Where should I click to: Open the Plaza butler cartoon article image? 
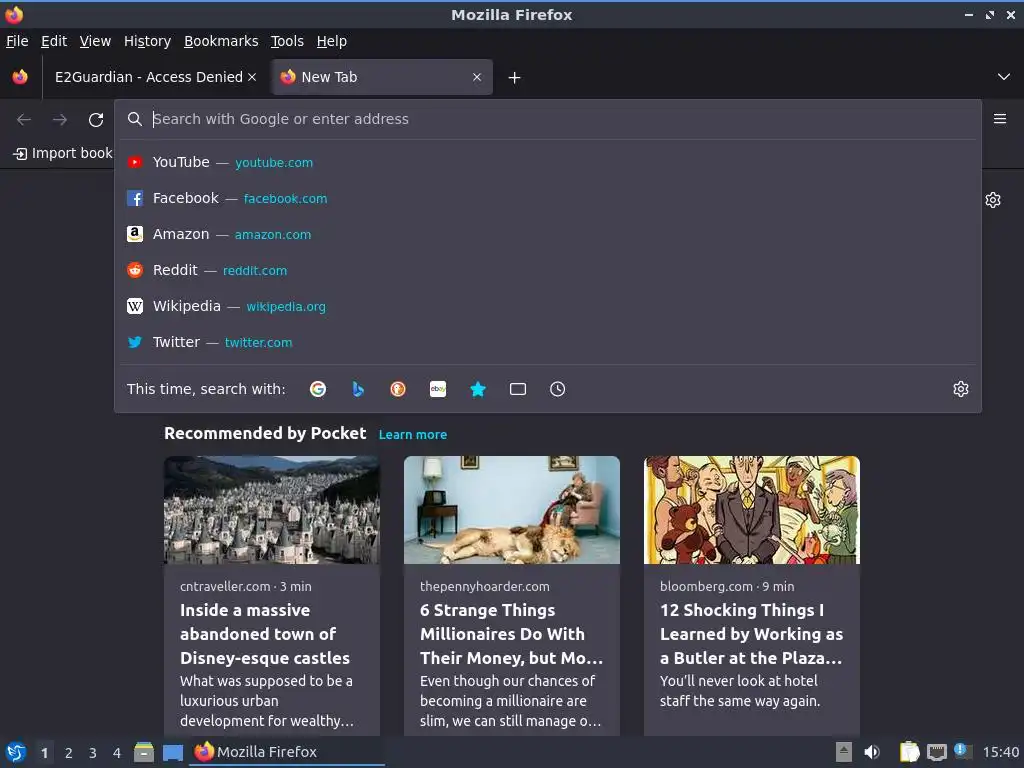752,509
